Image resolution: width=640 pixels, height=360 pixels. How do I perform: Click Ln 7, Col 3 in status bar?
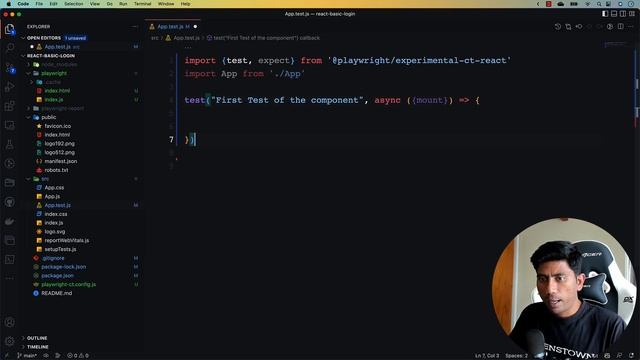tap(487, 356)
